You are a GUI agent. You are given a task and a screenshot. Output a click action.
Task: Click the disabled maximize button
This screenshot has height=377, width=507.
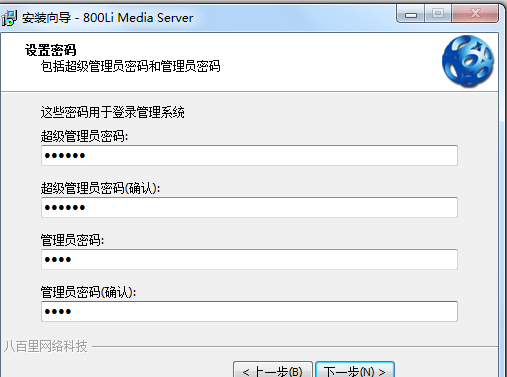(x=438, y=14)
